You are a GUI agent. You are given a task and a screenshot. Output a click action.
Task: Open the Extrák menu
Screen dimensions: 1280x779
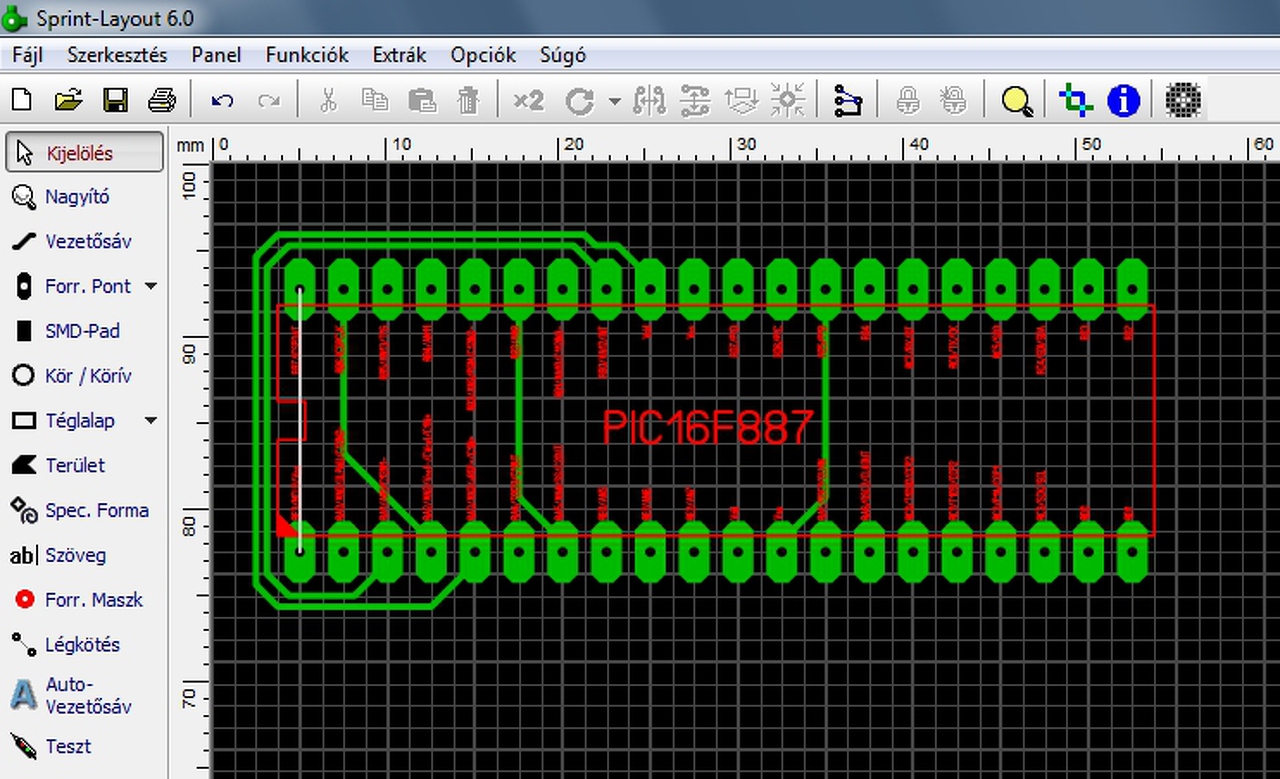[x=399, y=55]
